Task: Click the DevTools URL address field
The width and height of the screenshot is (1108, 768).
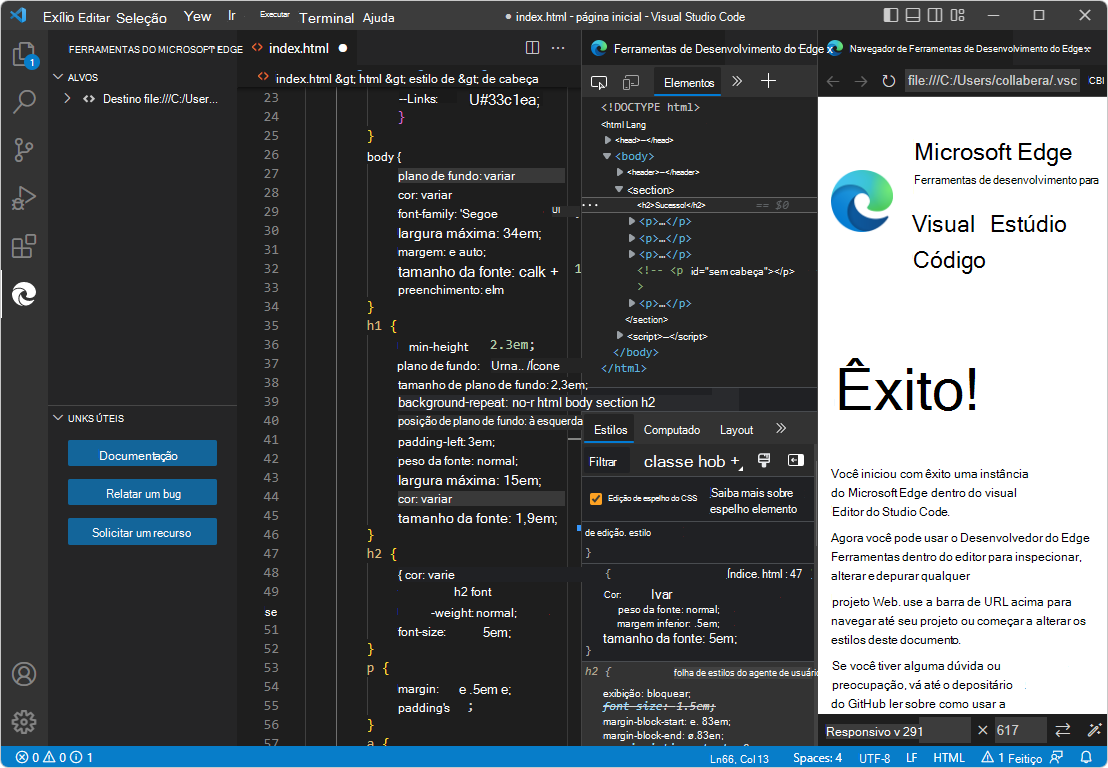Action: click(991, 80)
